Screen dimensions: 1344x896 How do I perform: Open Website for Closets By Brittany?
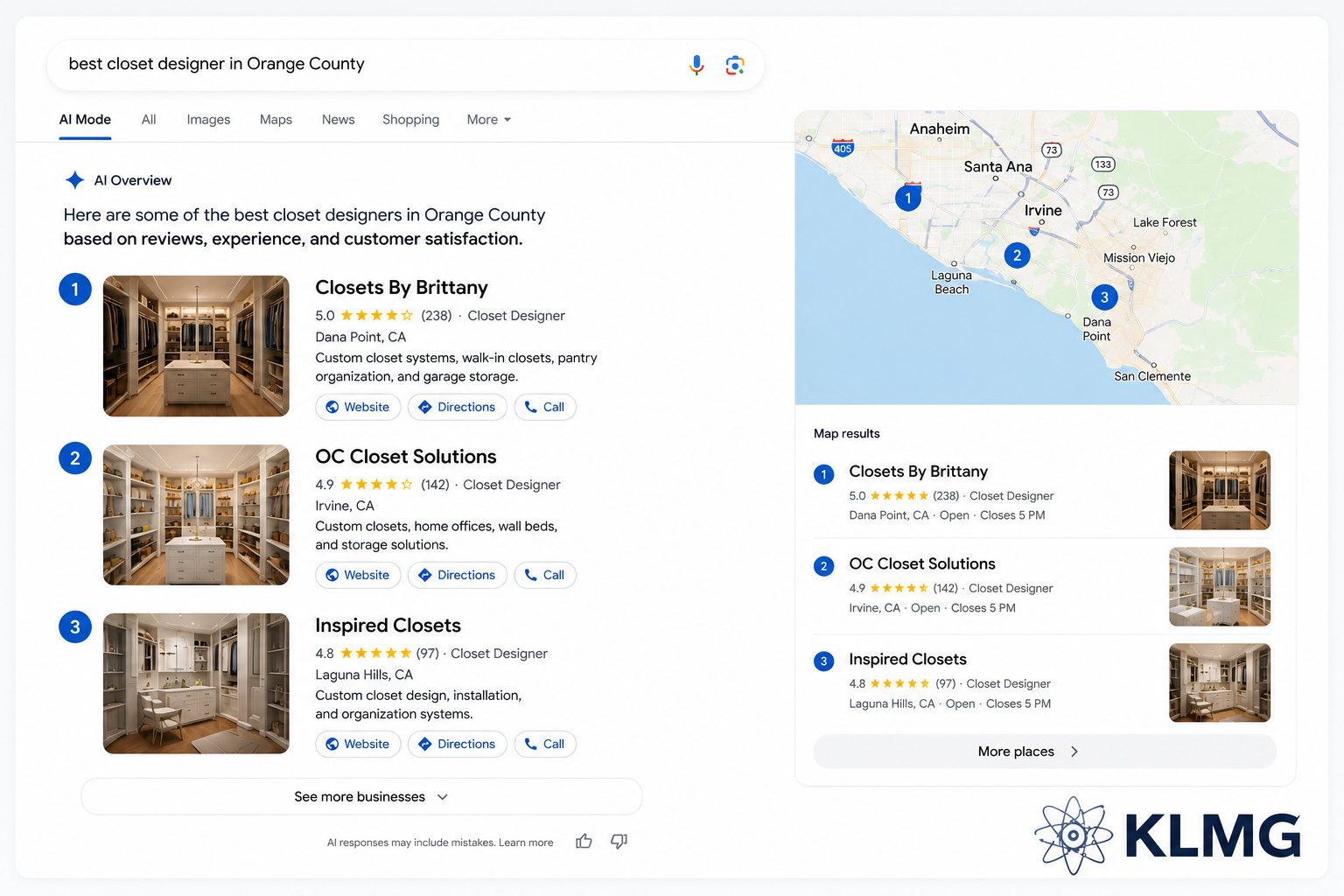tap(358, 407)
